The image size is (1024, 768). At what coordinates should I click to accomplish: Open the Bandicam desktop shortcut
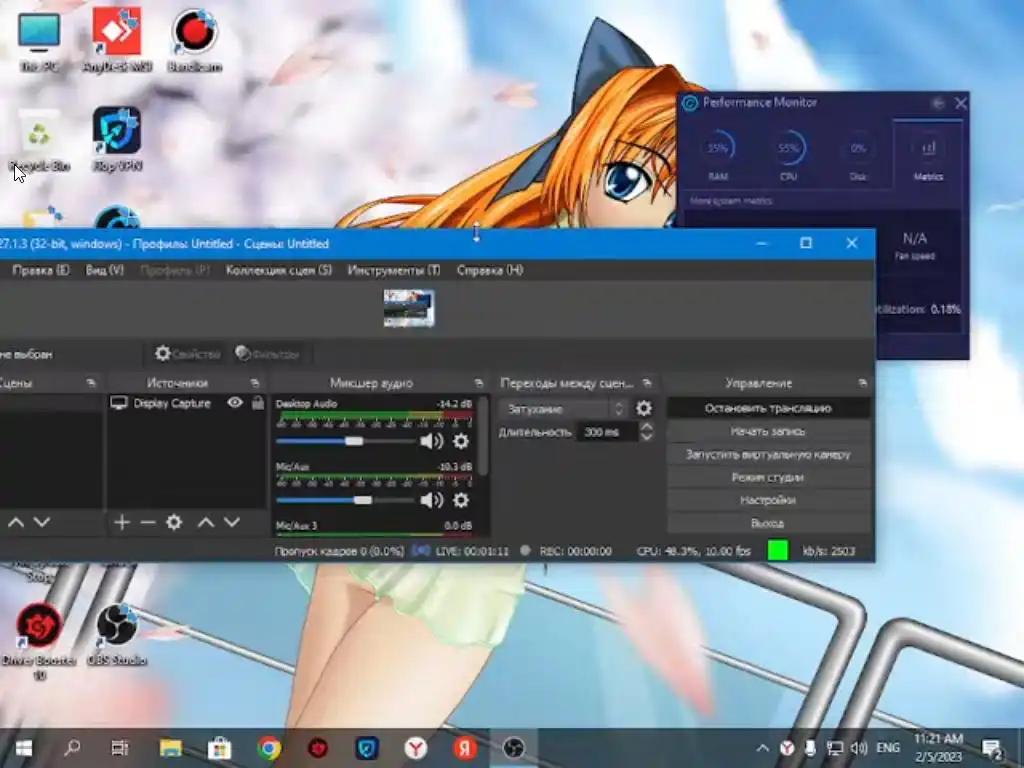coord(195,40)
